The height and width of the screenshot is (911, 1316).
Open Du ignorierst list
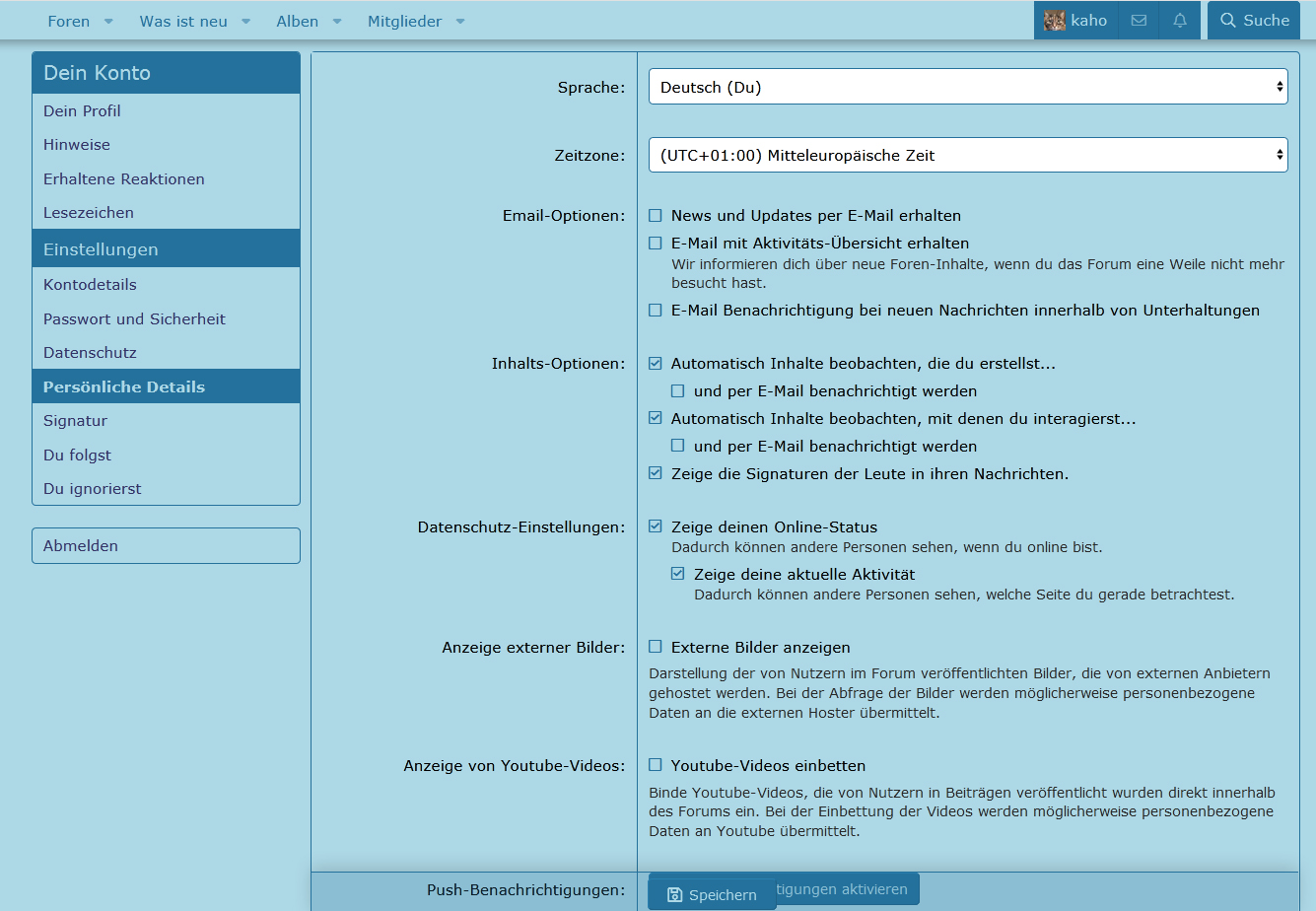click(166, 489)
